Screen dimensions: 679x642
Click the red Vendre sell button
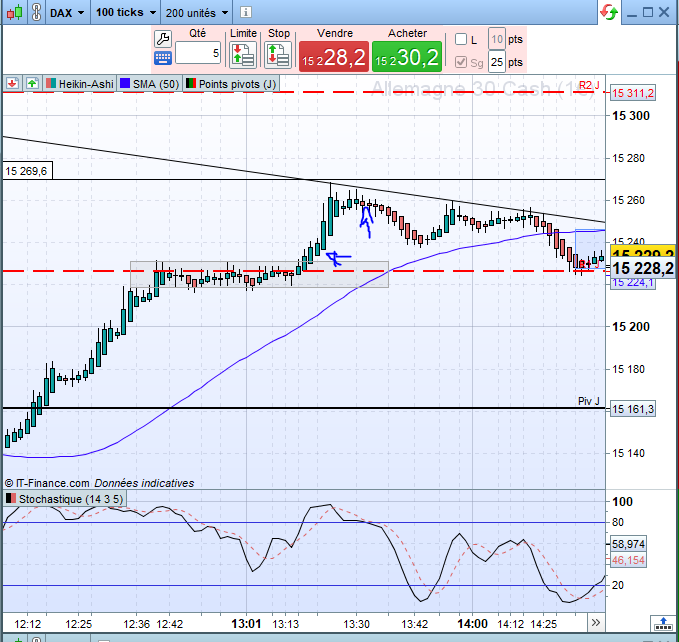(334, 57)
